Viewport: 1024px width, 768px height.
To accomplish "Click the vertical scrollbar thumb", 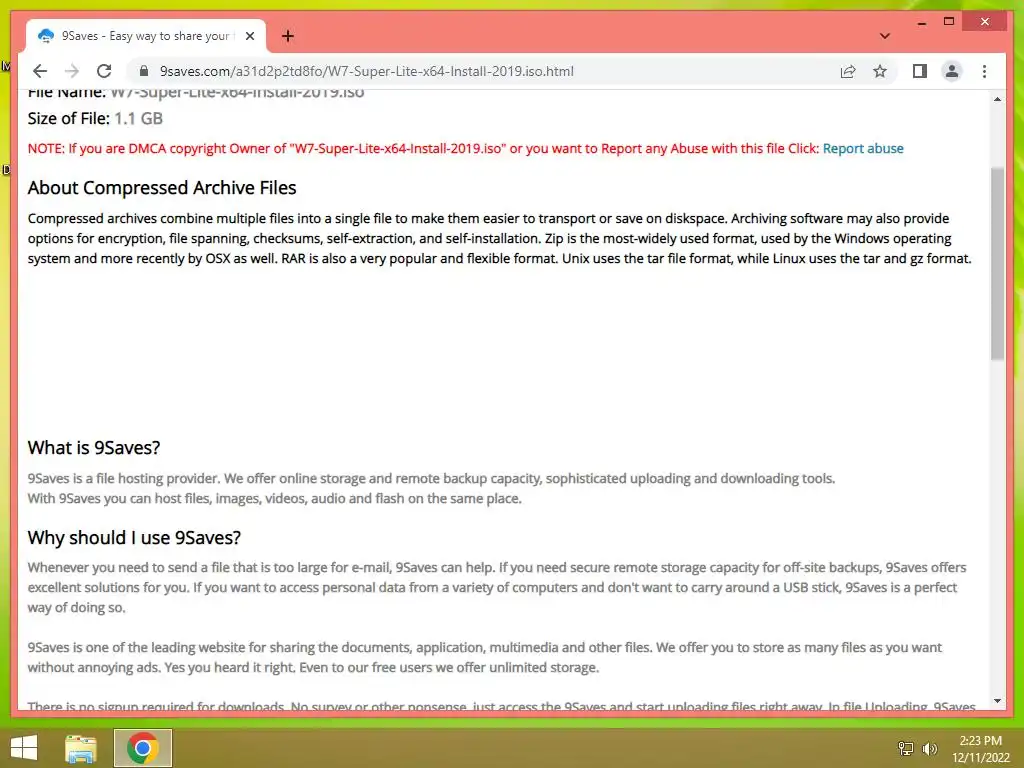I will 997,264.
